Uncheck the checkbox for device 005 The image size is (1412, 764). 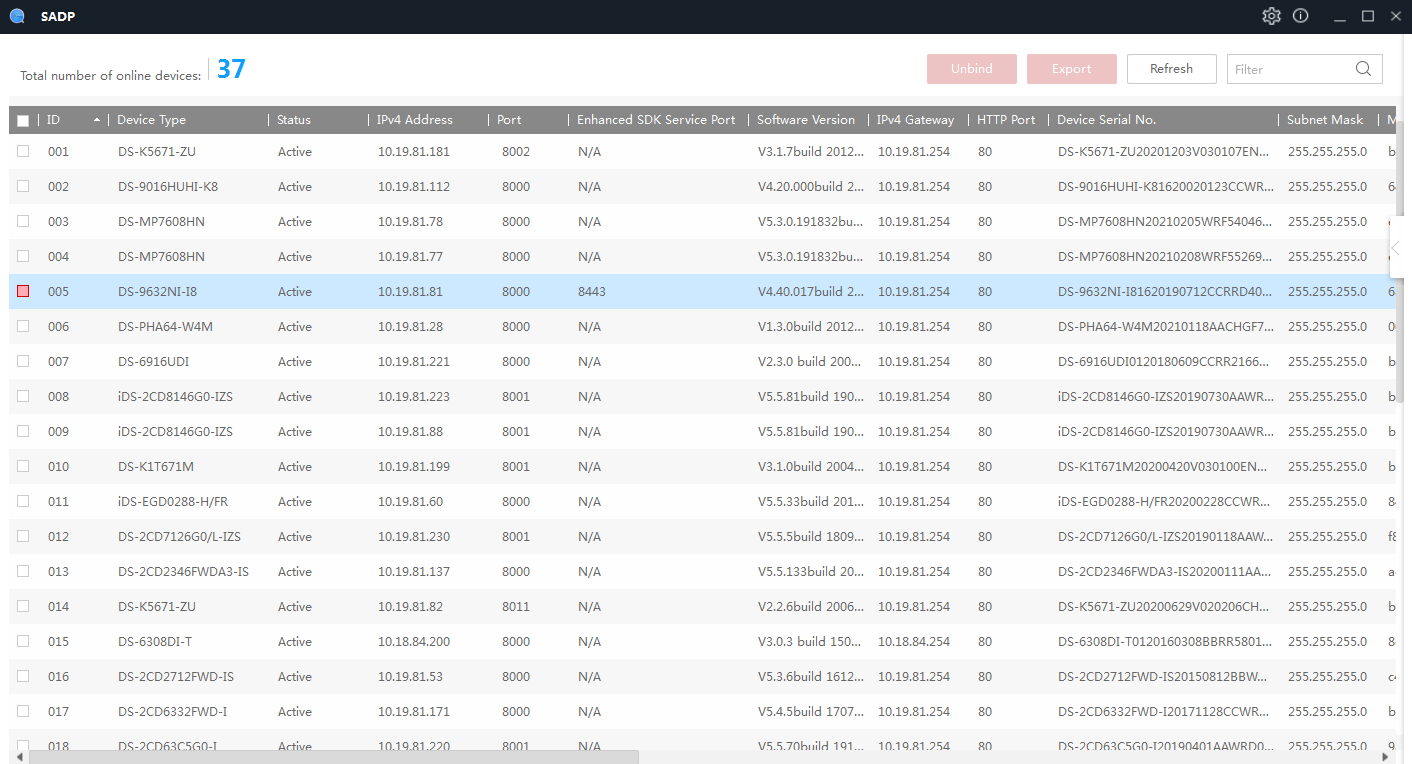pos(23,291)
